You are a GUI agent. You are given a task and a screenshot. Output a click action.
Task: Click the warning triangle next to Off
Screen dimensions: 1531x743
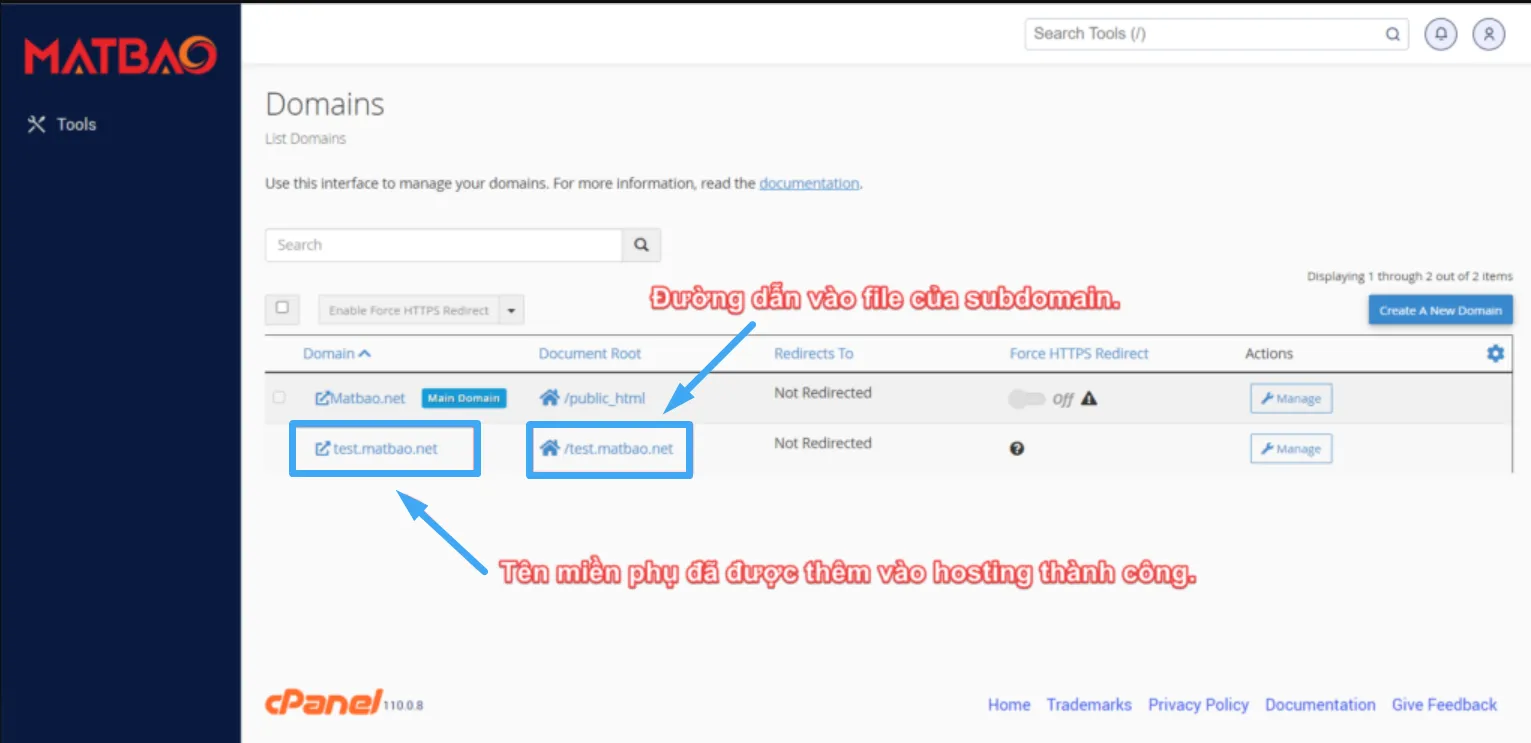[1089, 398]
